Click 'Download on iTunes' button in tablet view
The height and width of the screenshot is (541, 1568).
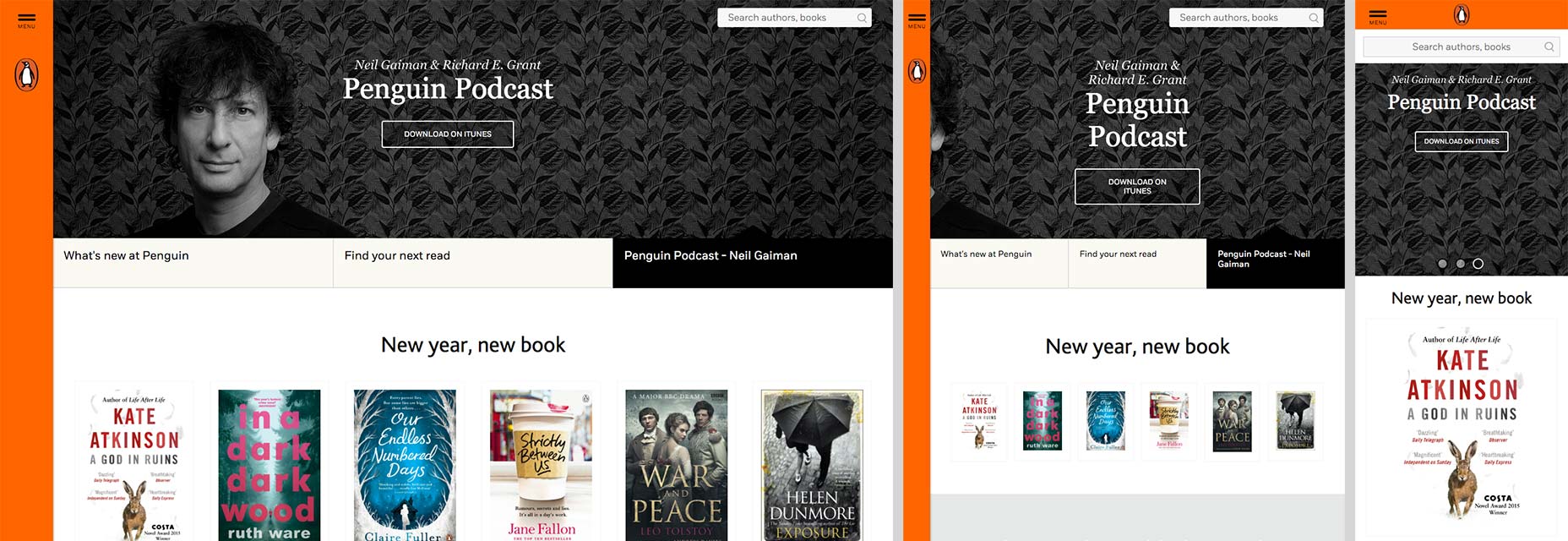(x=1137, y=186)
